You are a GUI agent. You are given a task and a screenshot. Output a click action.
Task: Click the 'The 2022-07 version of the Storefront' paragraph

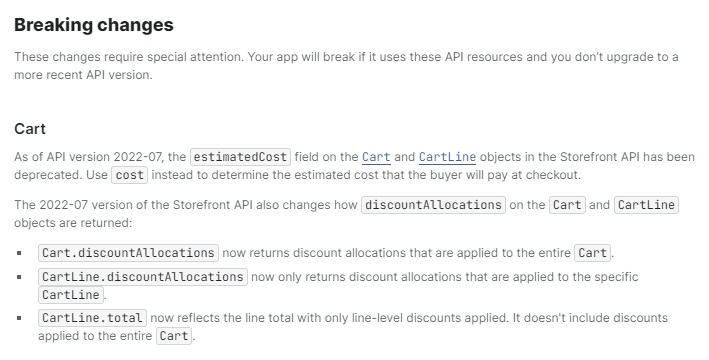(346, 214)
